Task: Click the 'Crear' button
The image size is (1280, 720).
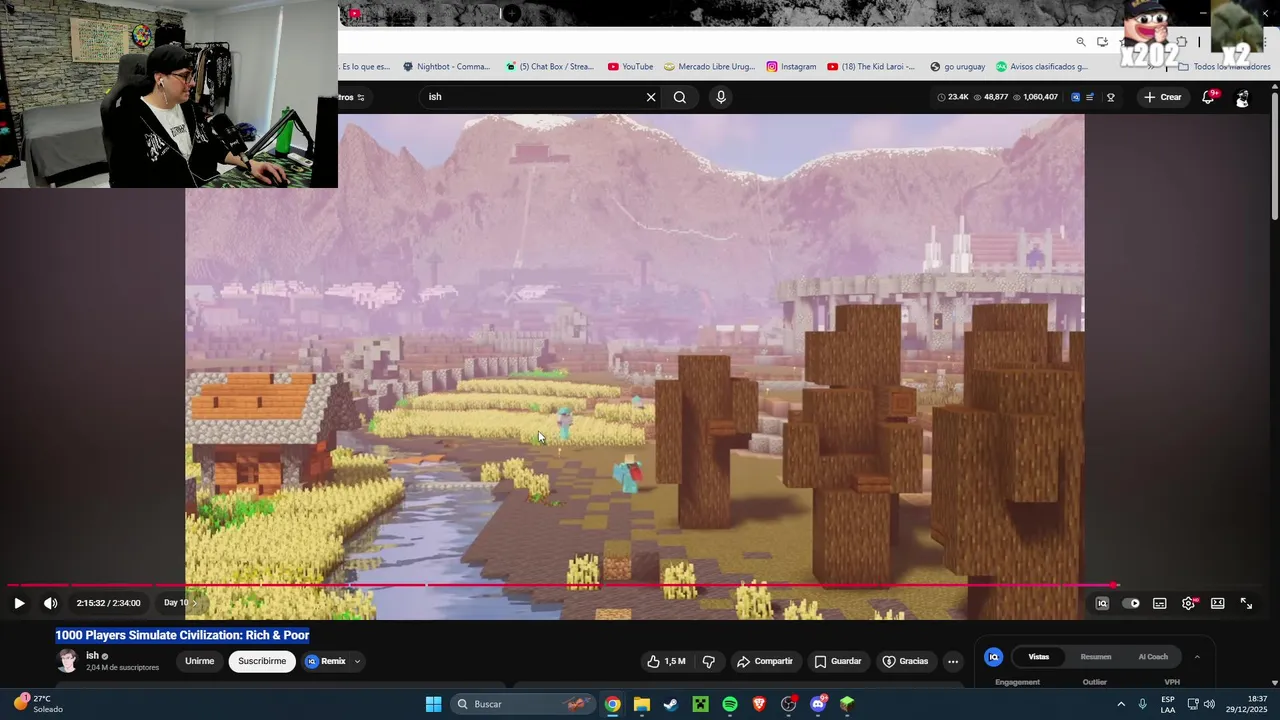Action: pos(1163,97)
